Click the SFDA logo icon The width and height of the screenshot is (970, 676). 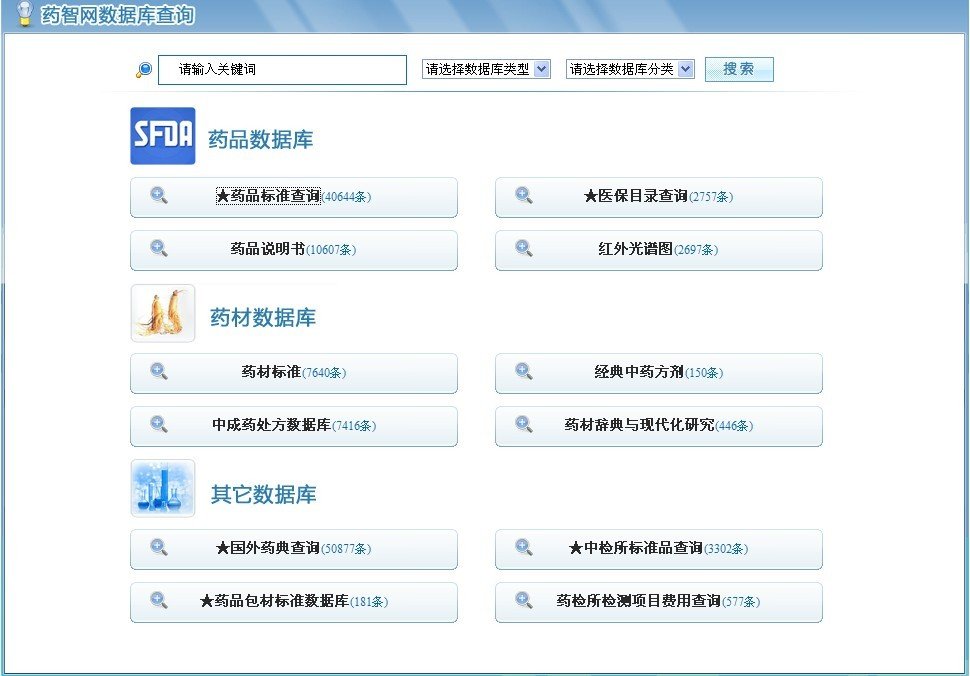coord(163,134)
